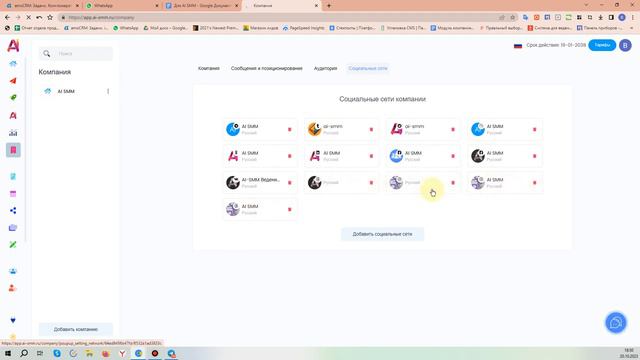This screenshot has width=640, height=360.
Task: Delete the last AI SMM account in bottom row
Action: click(290, 209)
